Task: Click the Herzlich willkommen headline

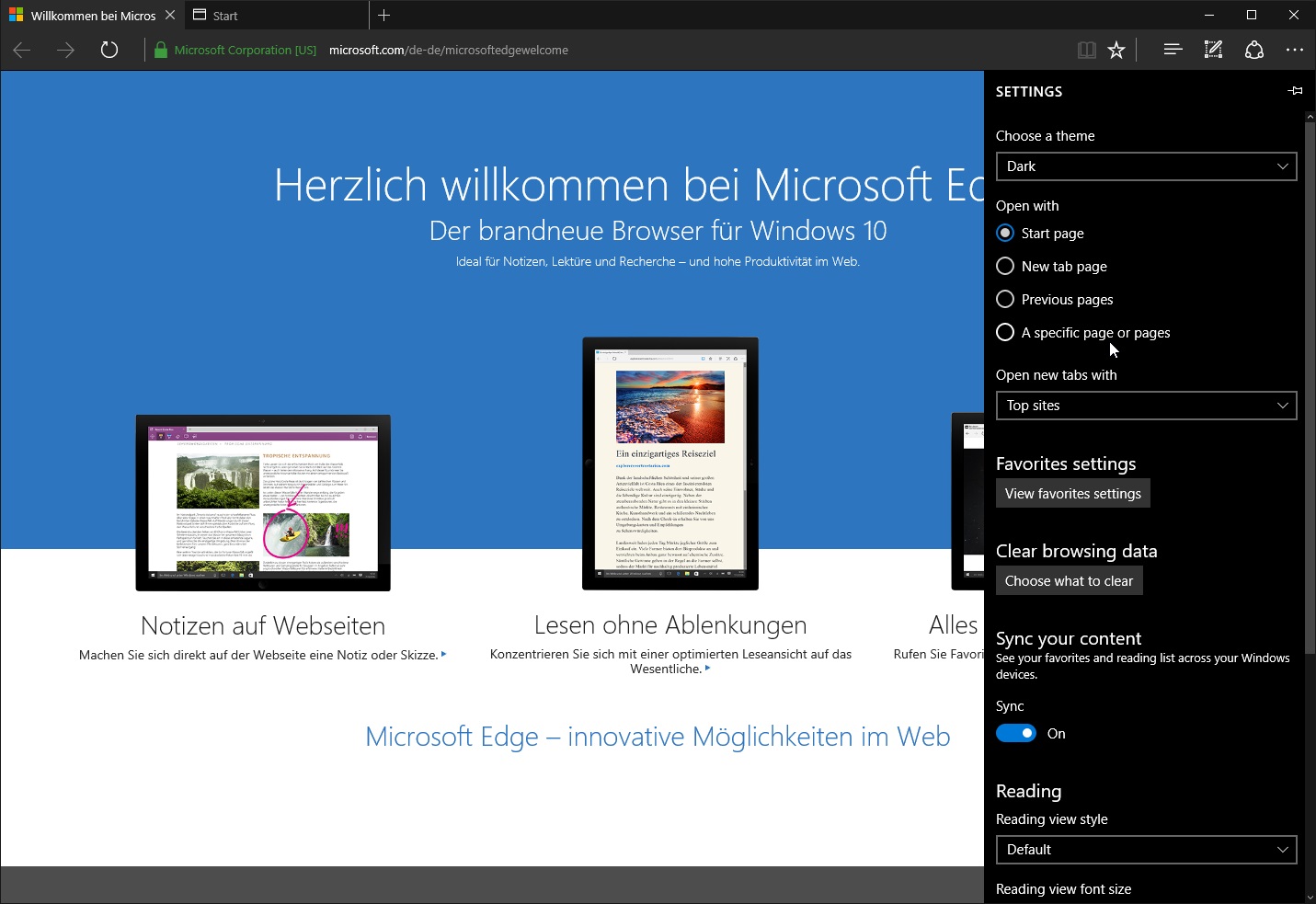Action: pos(629,185)
